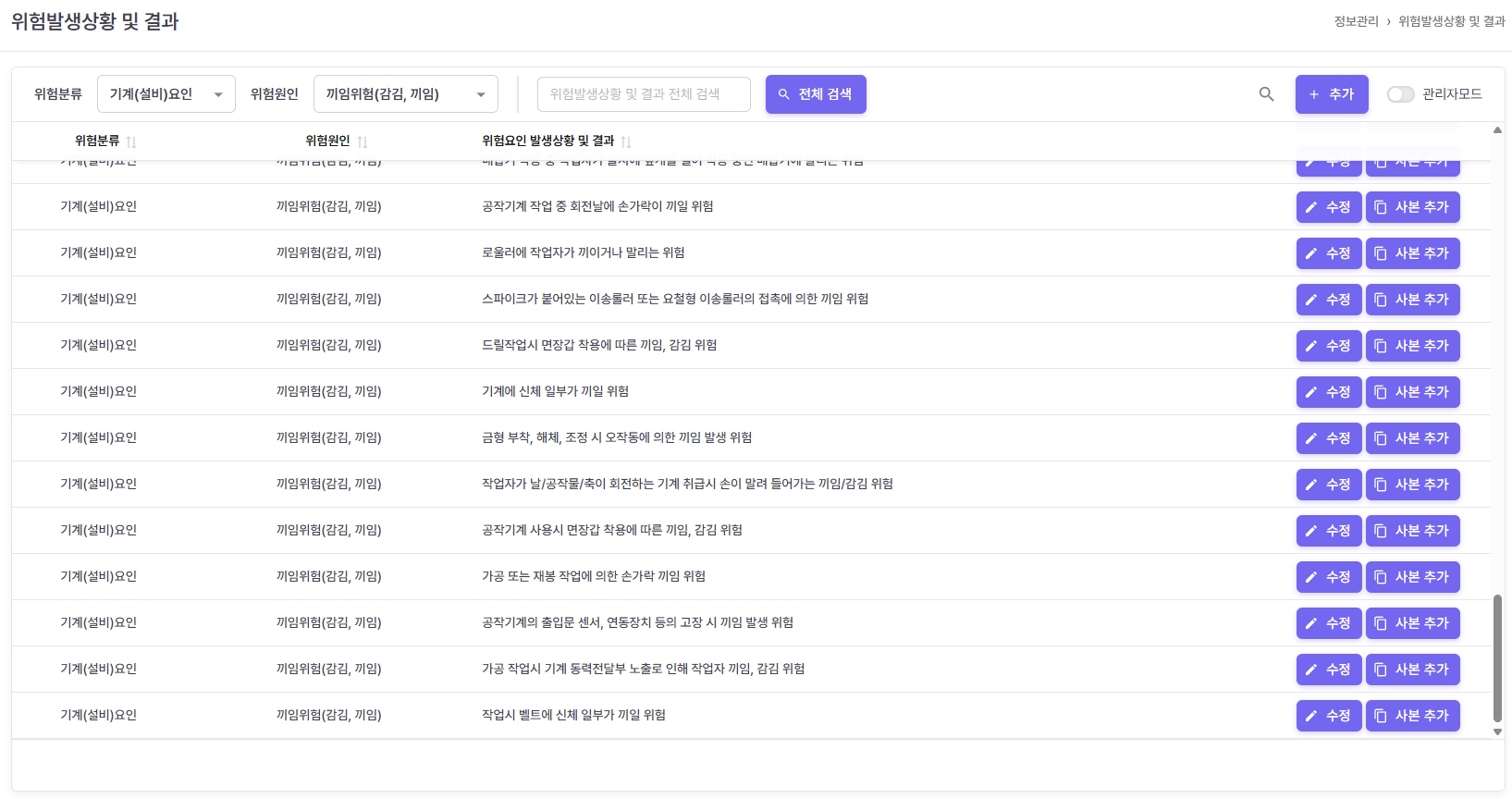This screenshot has height=799, width=1512.
Task: Click the 정보관리 breadcrumb link
Action: 1356,21
